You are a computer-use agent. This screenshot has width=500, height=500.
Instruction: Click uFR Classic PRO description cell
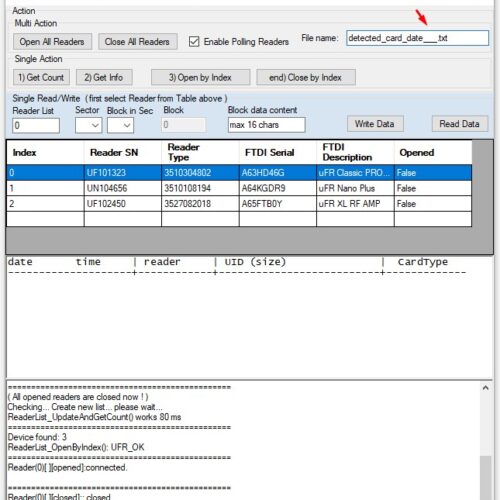tap(355, 173)
